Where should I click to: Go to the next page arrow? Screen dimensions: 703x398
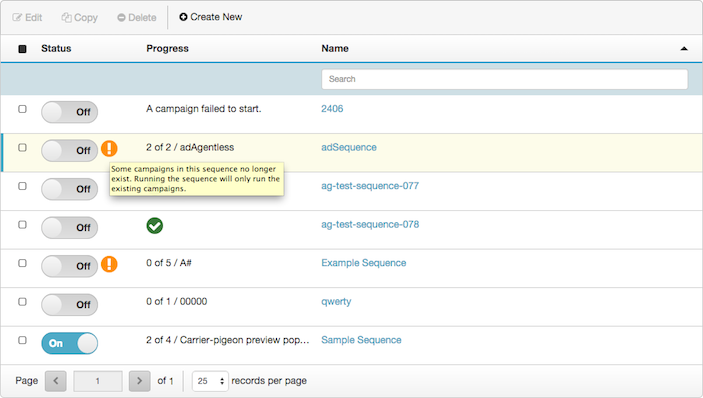coord(139,381)
